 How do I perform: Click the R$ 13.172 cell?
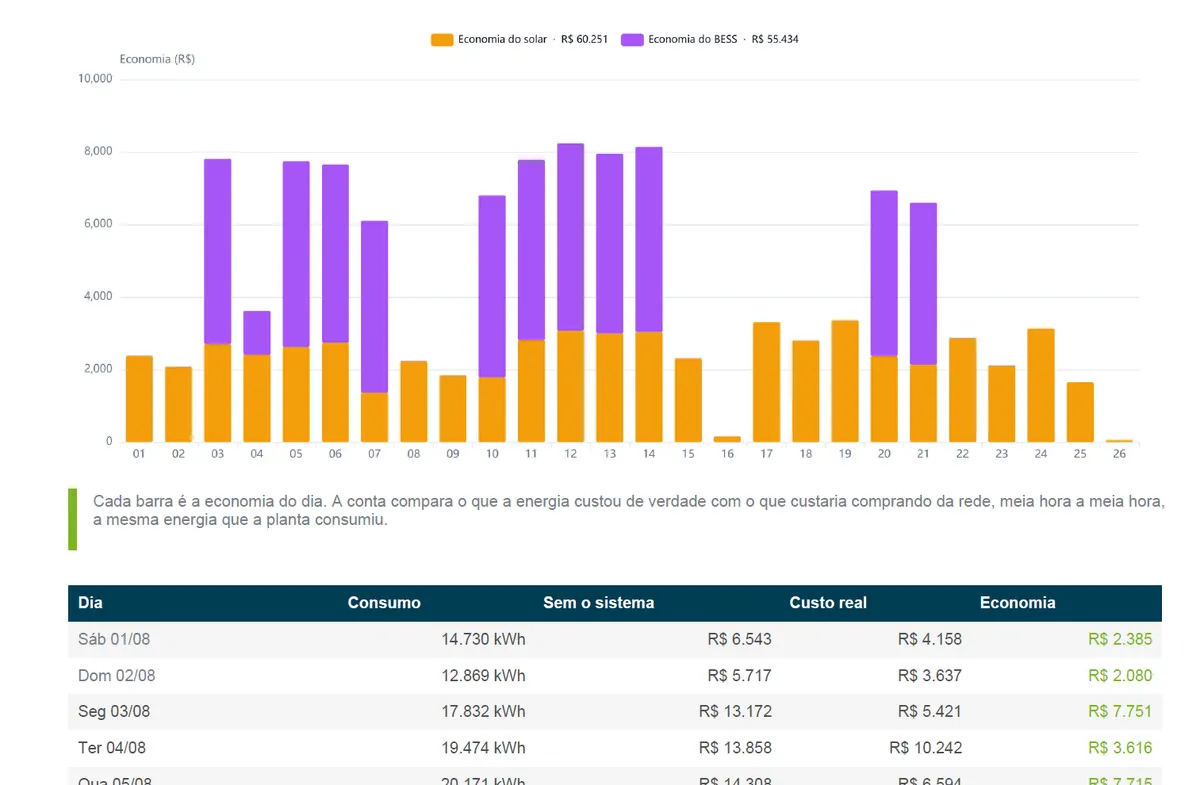[735, 712]
